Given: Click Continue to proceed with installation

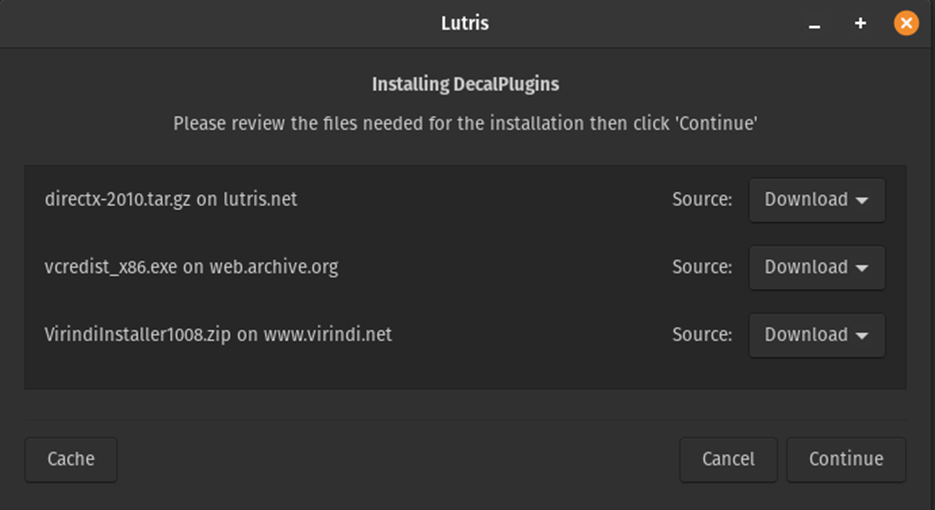Looking at the screenshot, I should 846,459.
